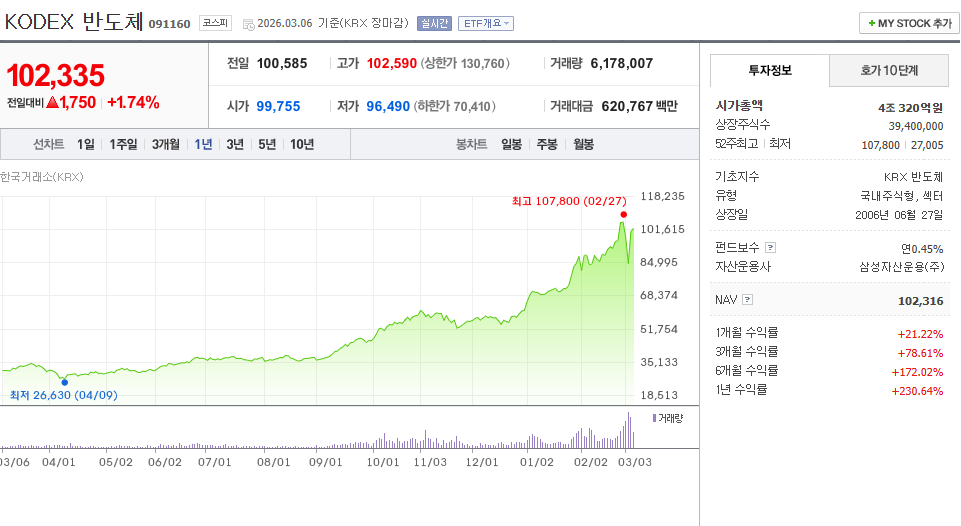Click the 6개월 수익률 value +172.02%
The image size is (961, 526).
pos(917,372)
